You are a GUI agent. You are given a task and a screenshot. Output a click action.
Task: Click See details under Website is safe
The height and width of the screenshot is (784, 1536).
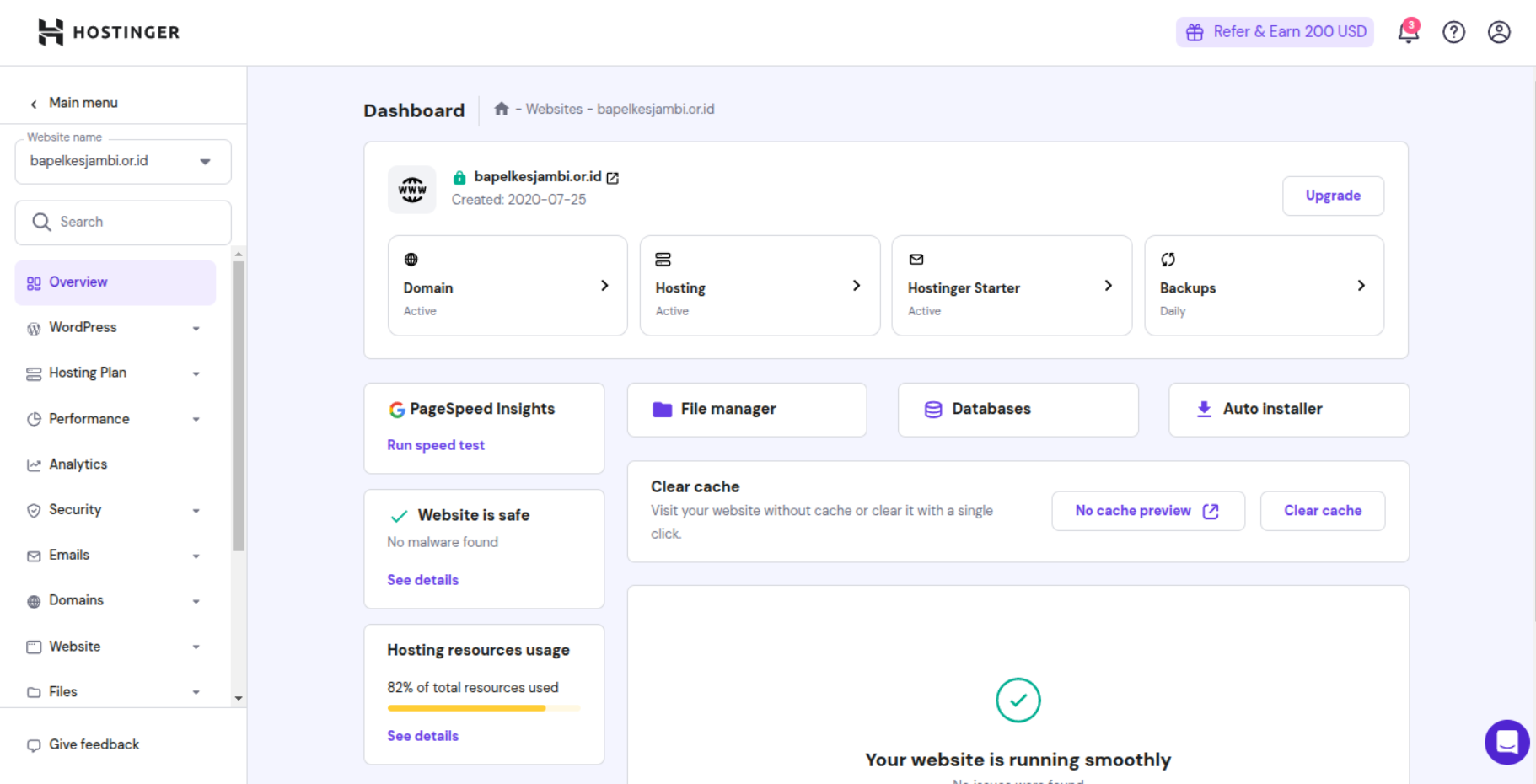423,580
